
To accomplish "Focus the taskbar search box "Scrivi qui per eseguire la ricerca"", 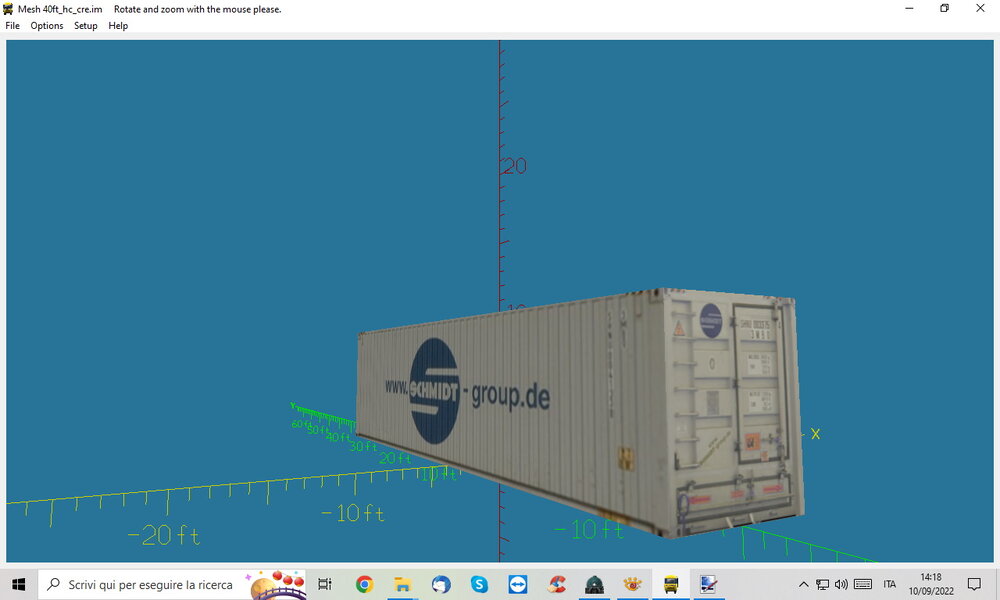I will pyautogui.click(x=172, y=584).
